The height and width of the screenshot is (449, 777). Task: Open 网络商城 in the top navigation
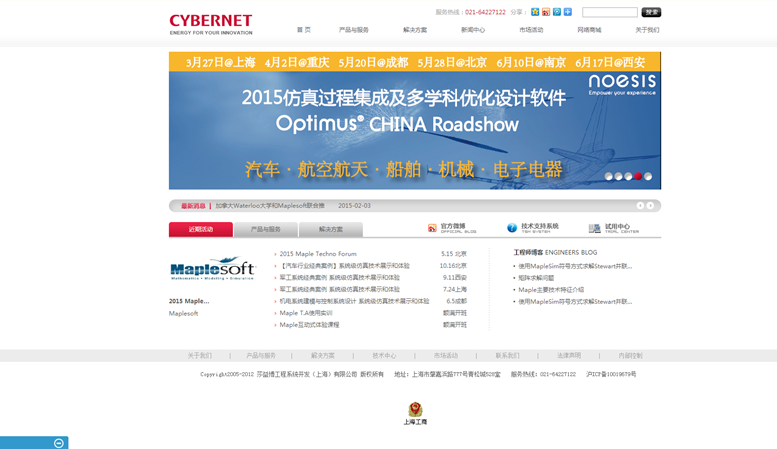pyautogui.click(x=589, y=30)
